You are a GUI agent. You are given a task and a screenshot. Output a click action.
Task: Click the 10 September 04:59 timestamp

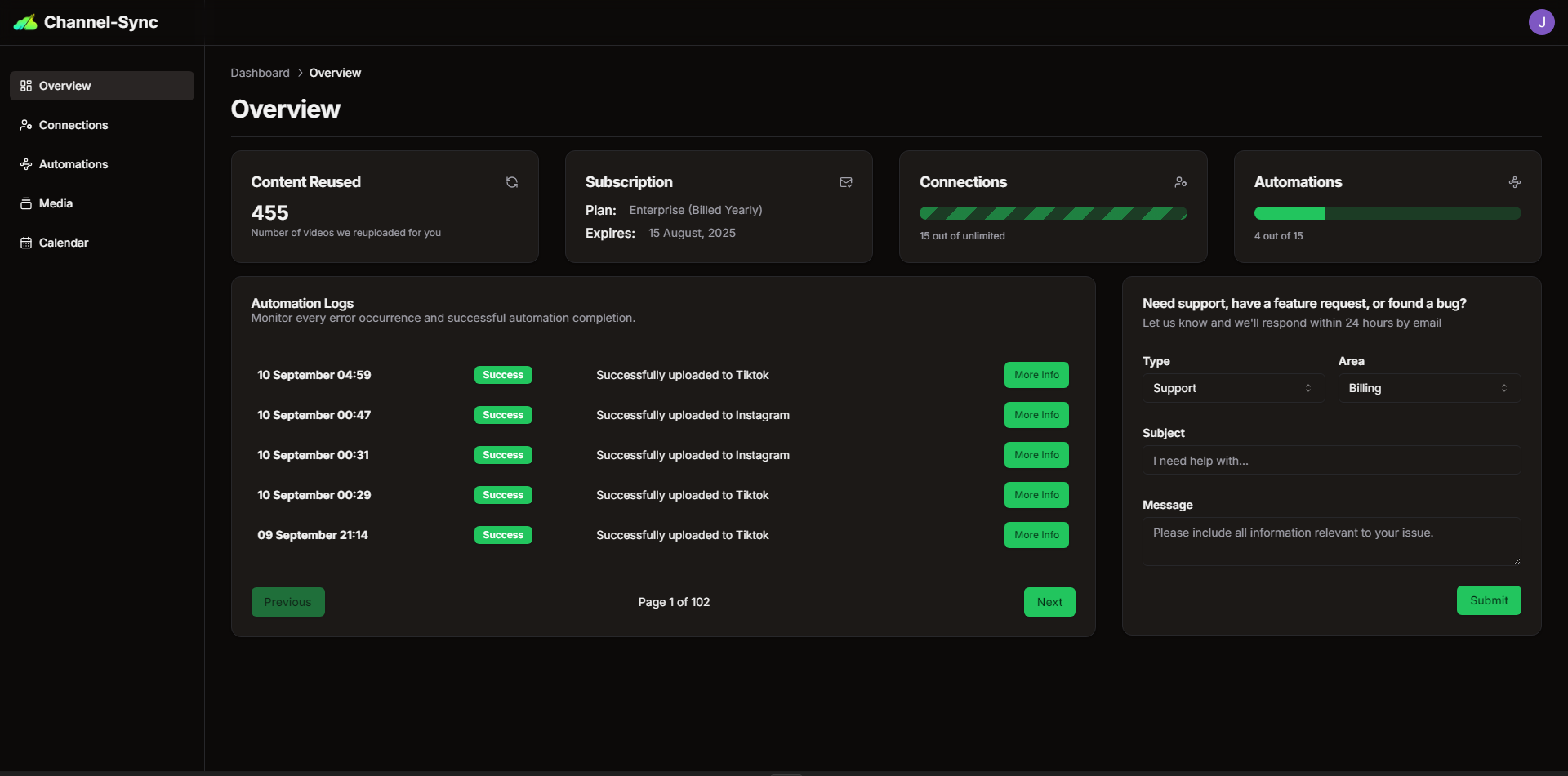314,375
